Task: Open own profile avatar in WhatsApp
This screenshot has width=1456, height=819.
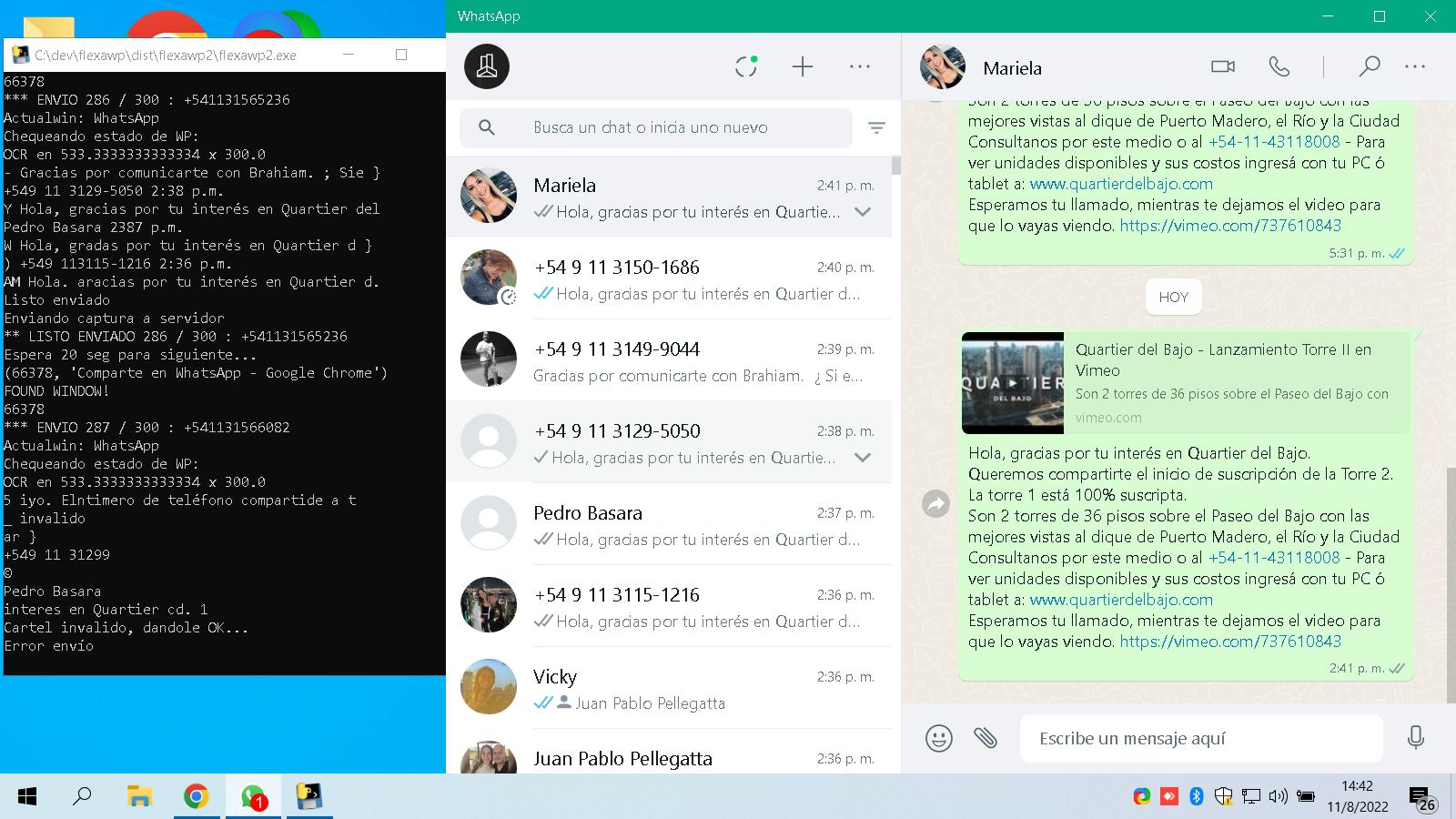Action: [x=487, y=66]
